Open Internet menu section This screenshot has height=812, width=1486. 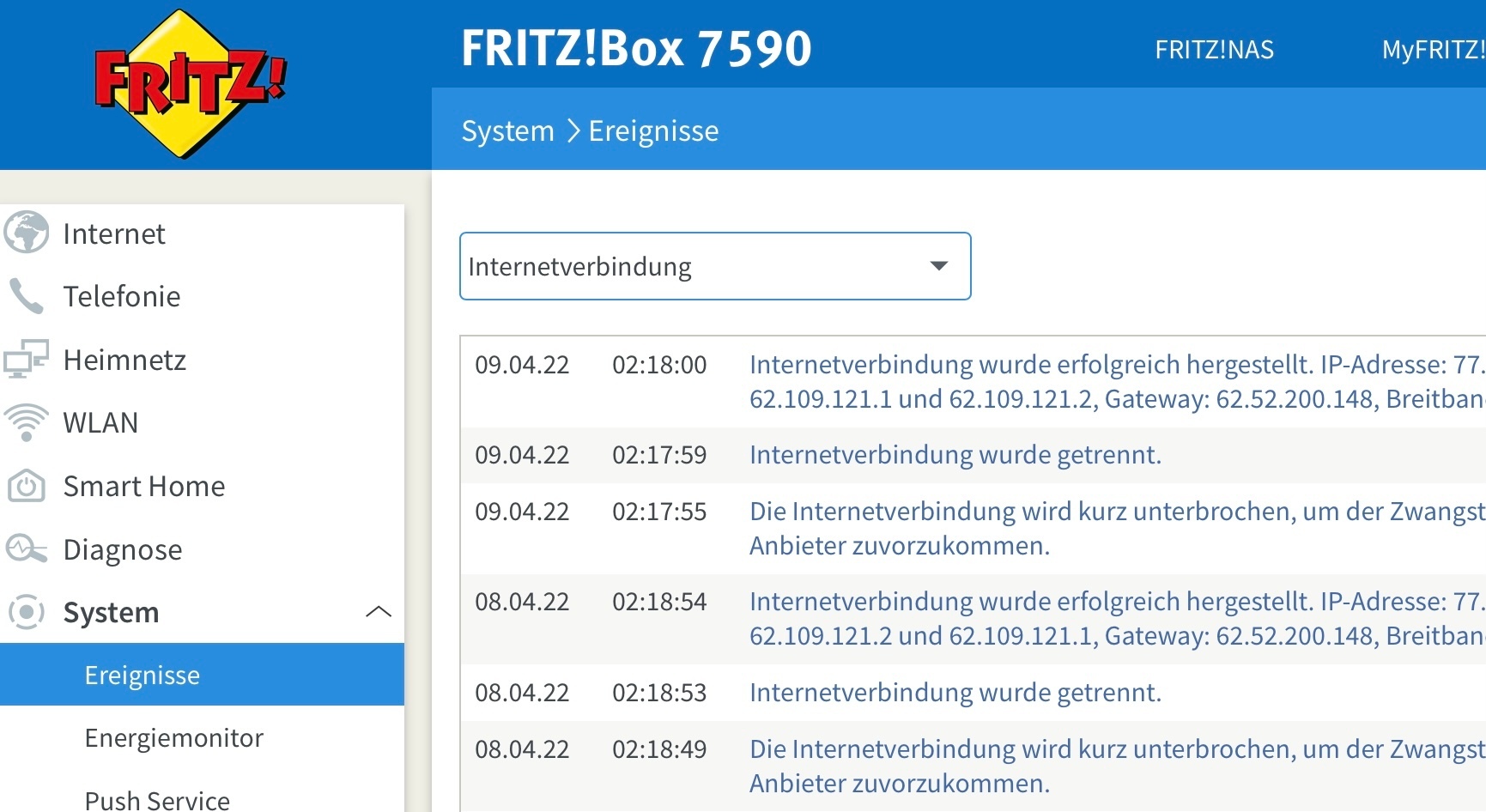114,233
